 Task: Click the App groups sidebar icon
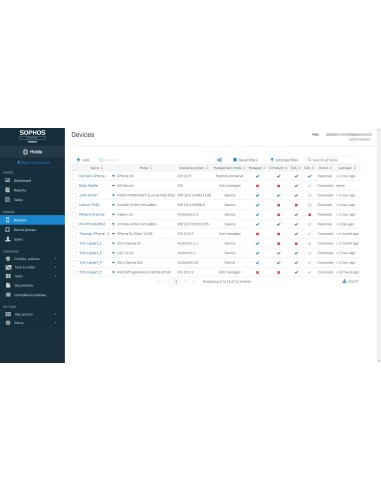pyautogui.click(x=8, y=314)
